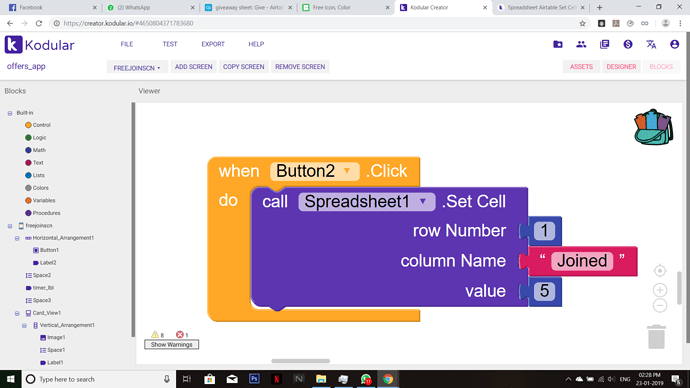The height and width of the screenshot is (388, 690).
Task: Click Show Warnings button
Action: coord(172,344)
